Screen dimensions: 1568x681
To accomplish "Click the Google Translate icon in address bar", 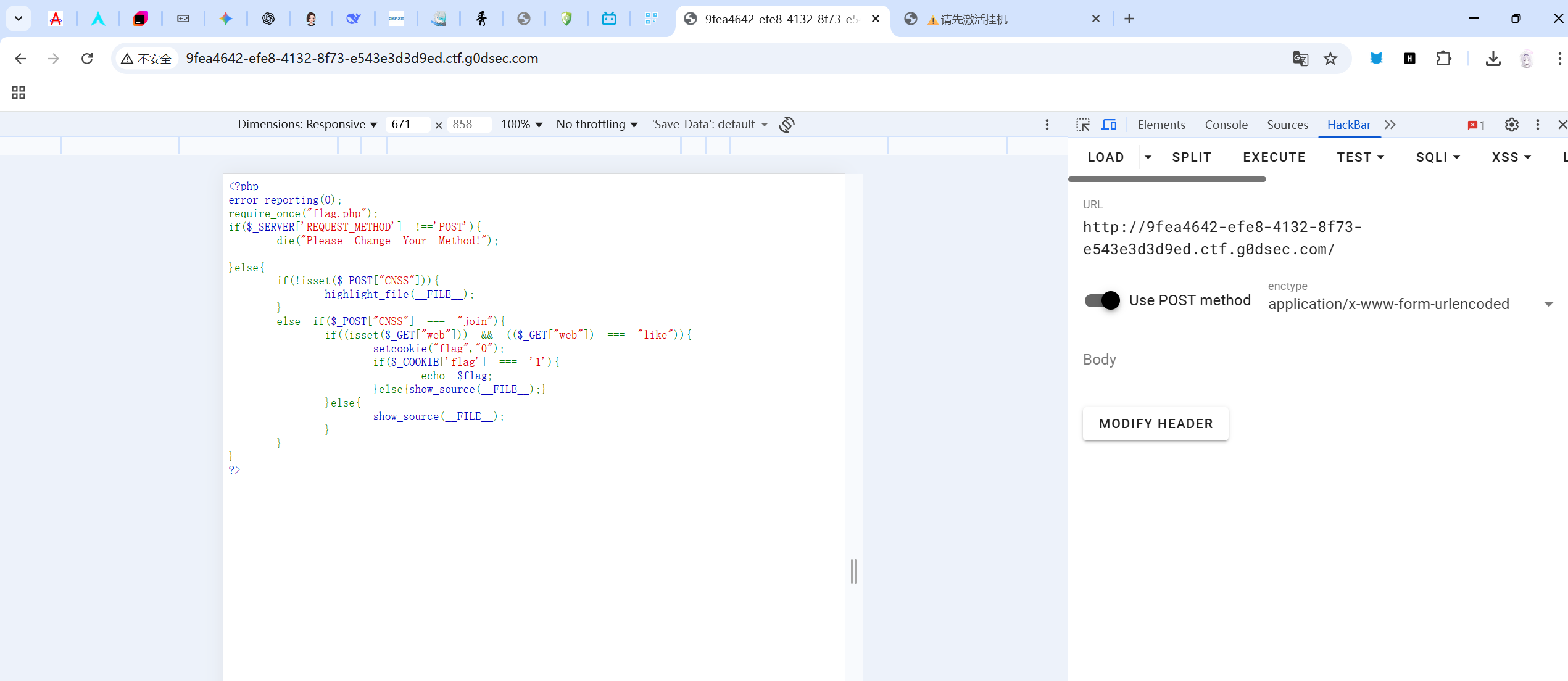I will tap(1300, 59).
